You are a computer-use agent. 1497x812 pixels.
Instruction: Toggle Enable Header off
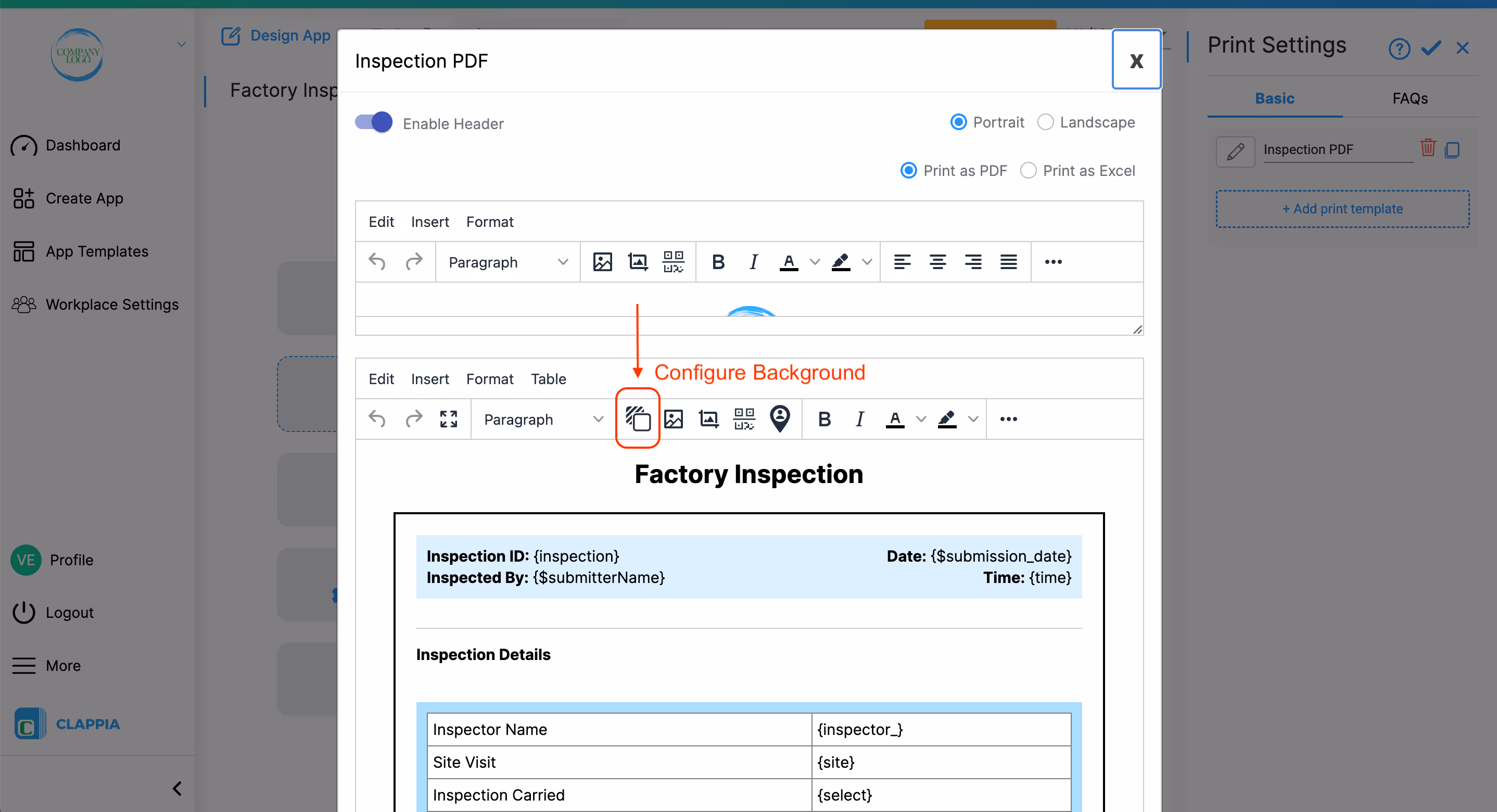[372, 122]
